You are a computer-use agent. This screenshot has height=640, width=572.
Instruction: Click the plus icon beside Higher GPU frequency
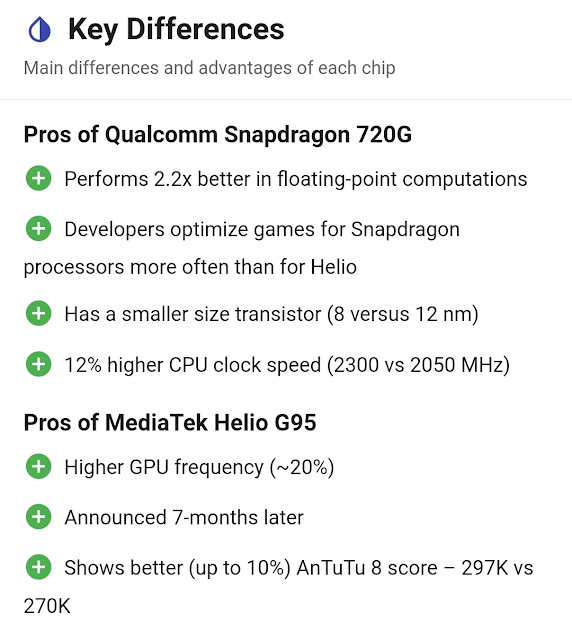[x=39, y=467]
